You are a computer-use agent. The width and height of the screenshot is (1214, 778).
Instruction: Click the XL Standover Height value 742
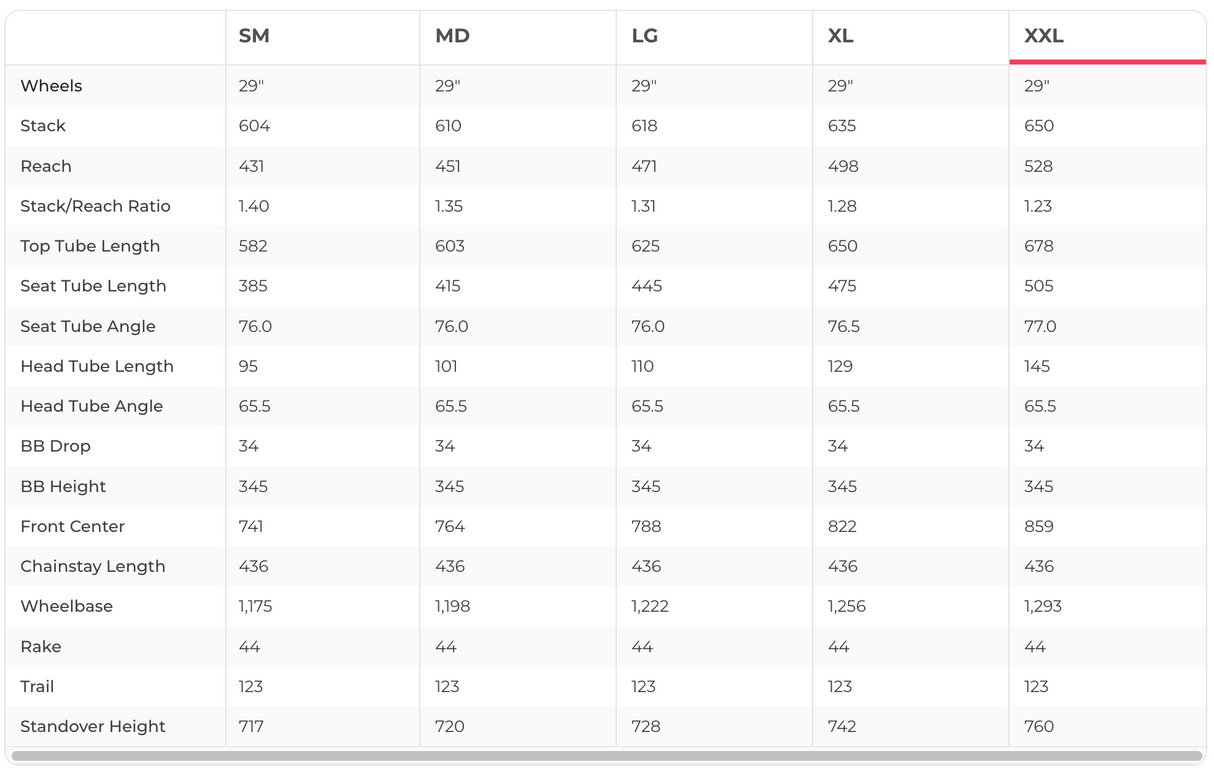click(x=842, y=726)
